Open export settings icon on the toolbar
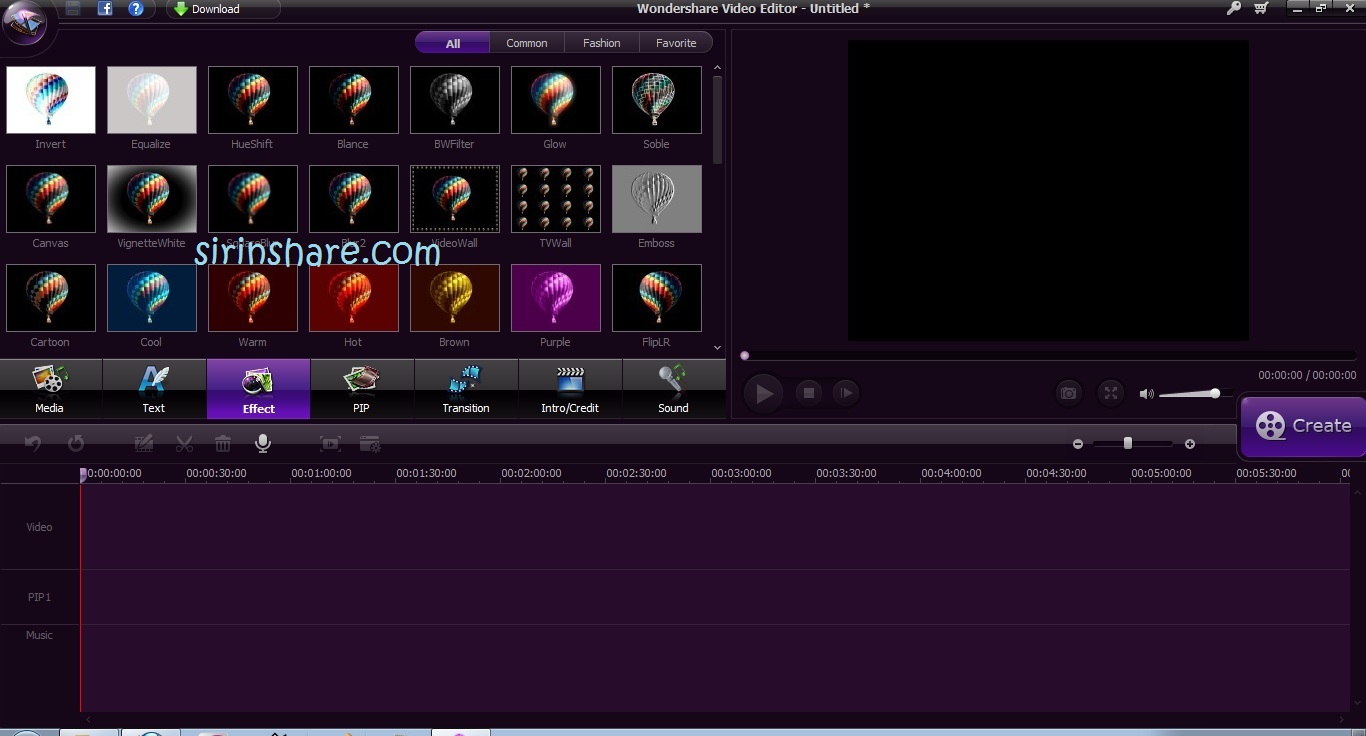 (x=370, y=443)
